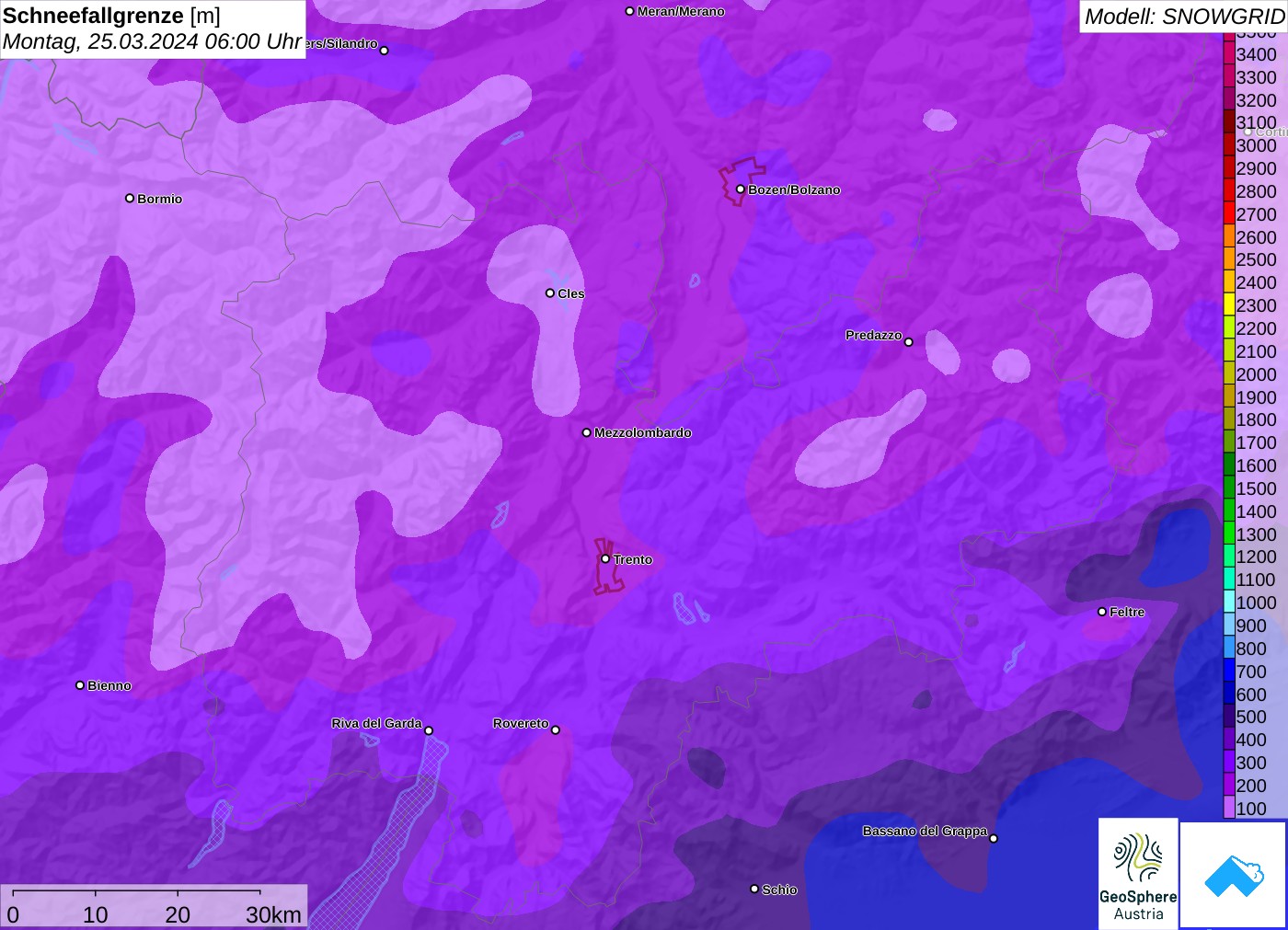Click the legend value '1100'
Viewport: 1288px width, 930px height.
pyautogui.click(x=1256, y=580)
